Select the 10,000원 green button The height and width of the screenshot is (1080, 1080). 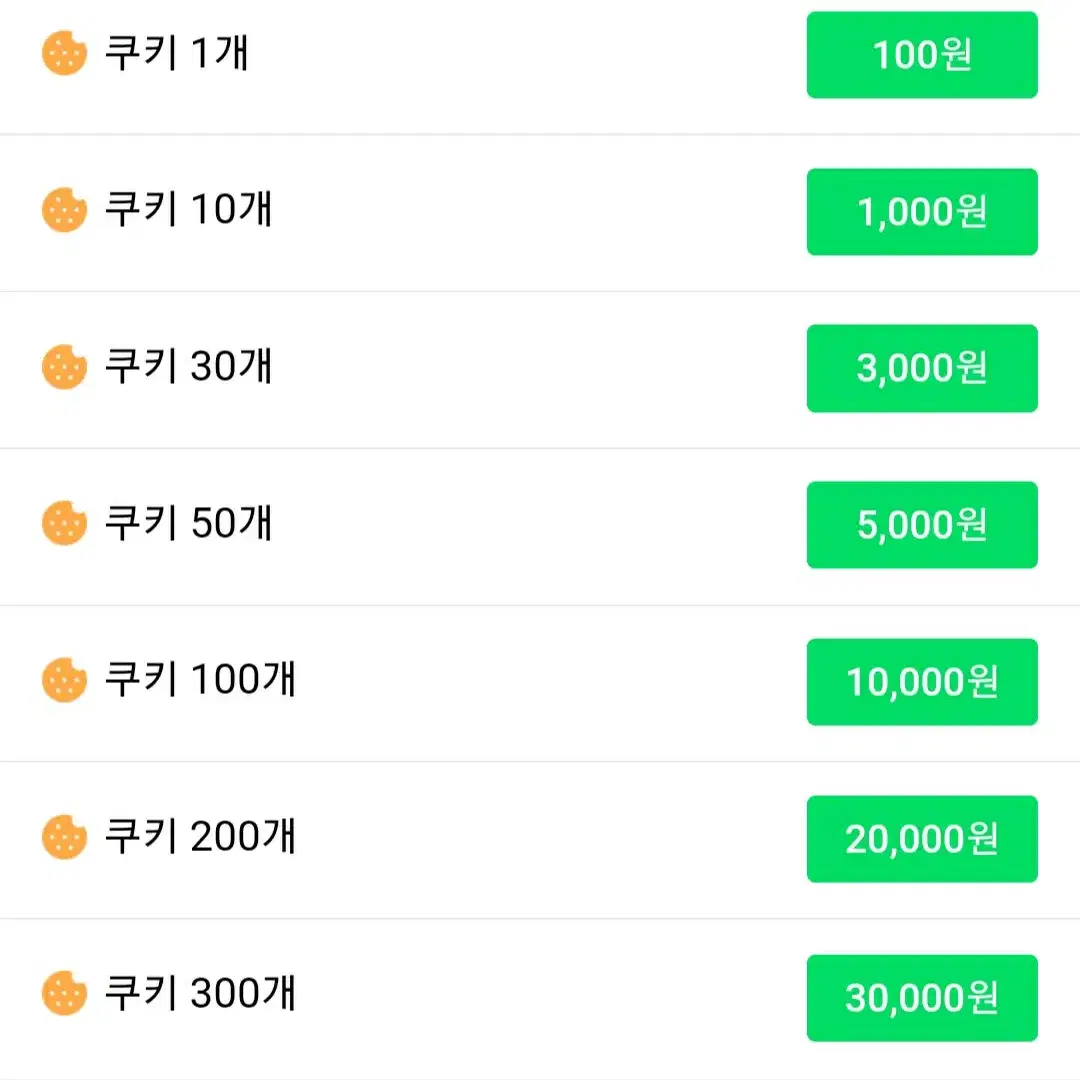coord(922,682)
